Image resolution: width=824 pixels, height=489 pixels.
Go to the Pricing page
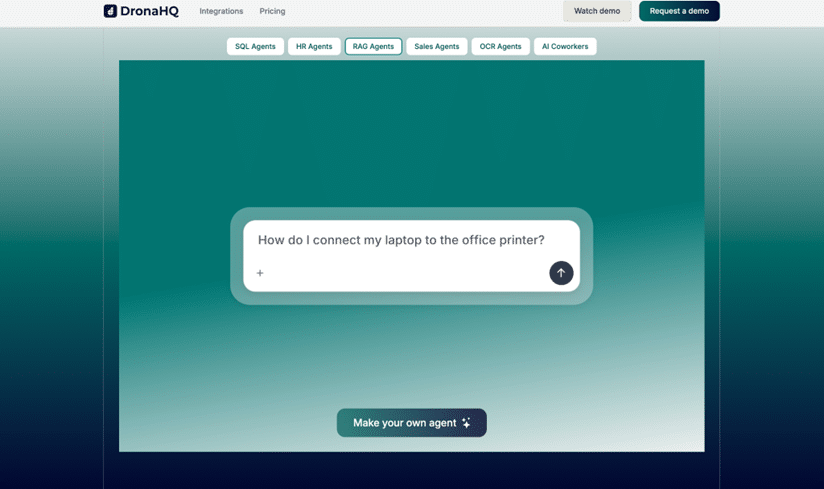point(272,11)
